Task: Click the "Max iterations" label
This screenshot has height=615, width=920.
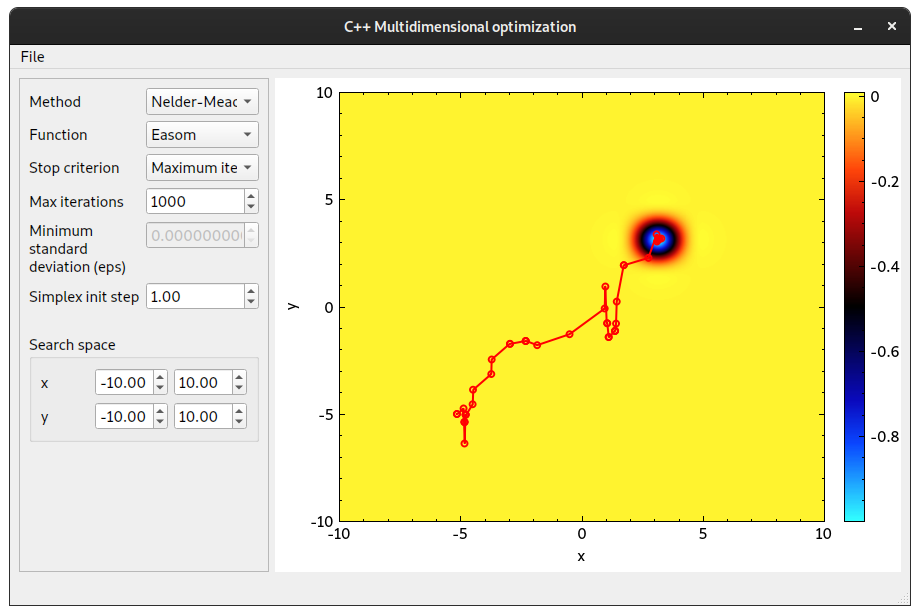Action: tap(76, 202)
